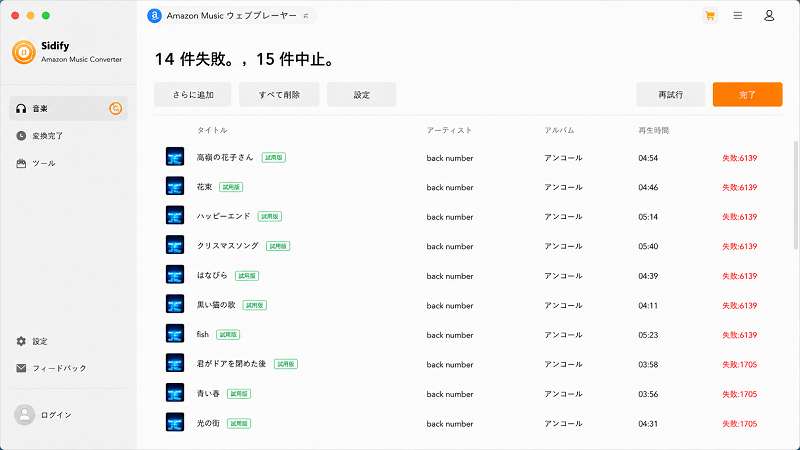Click album thumbnail of はなびら

(175, 274)
